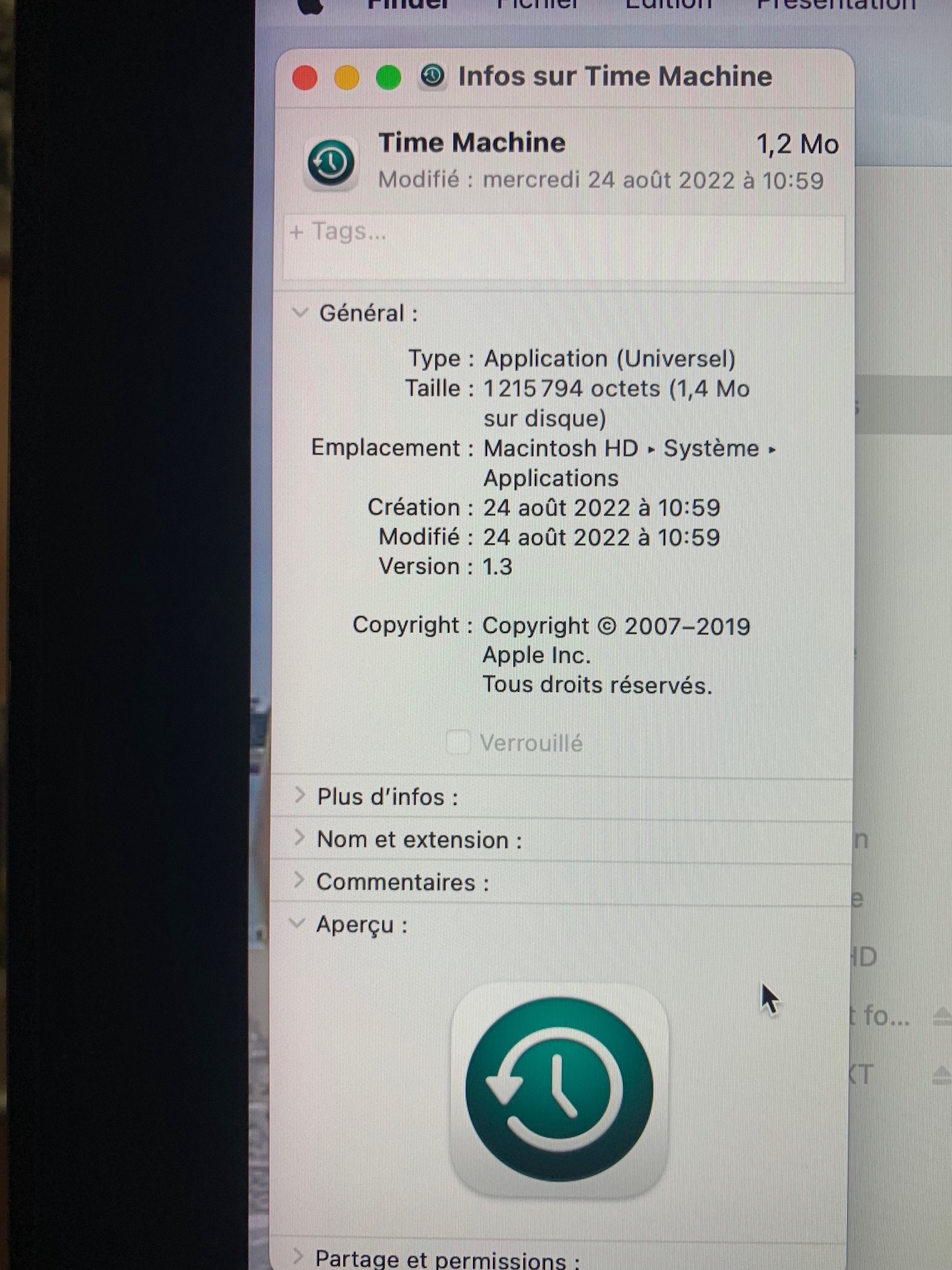Click the version value '1.3'
Viewport: 952px width, 1270px height.
[498, 566]
